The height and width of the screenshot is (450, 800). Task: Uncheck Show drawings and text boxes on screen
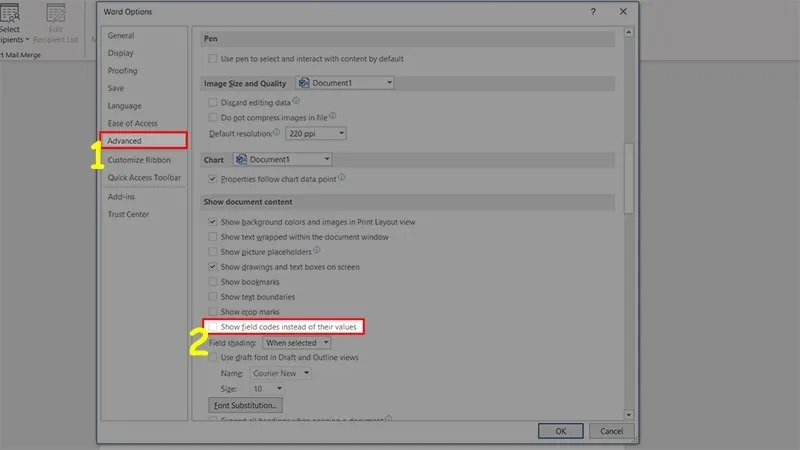coord(212,267)
